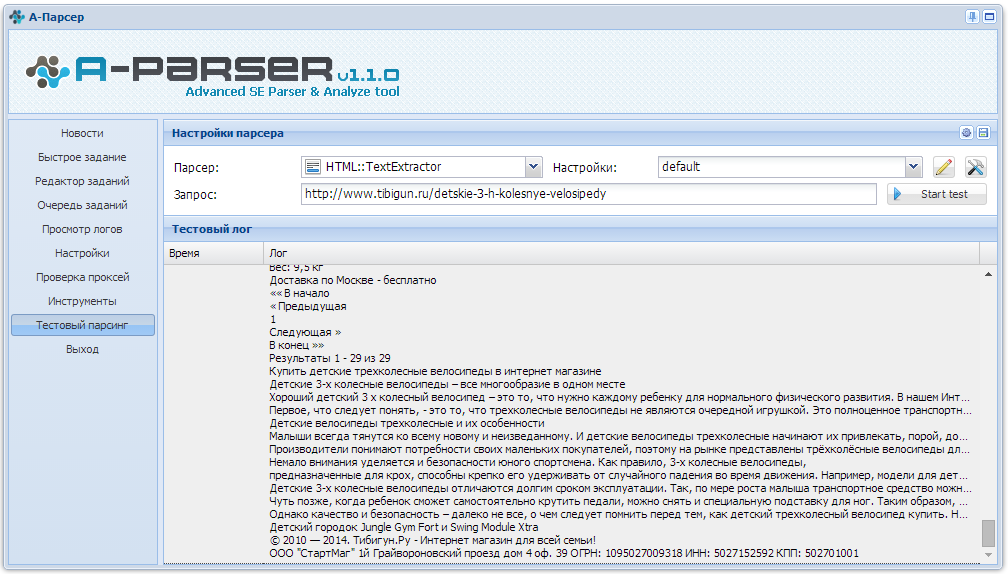Open the wrench and screwdriver tools icon
Image resolution: width=1008 pixels, height=574 pixels.
pyautogui.click(x=975, y=167)
